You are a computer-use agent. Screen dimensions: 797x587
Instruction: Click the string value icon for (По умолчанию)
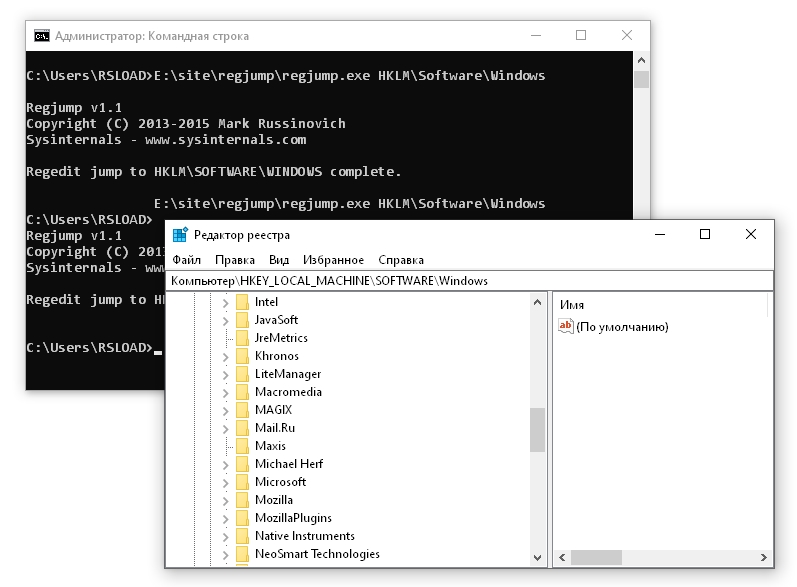(x=566, y=326)
